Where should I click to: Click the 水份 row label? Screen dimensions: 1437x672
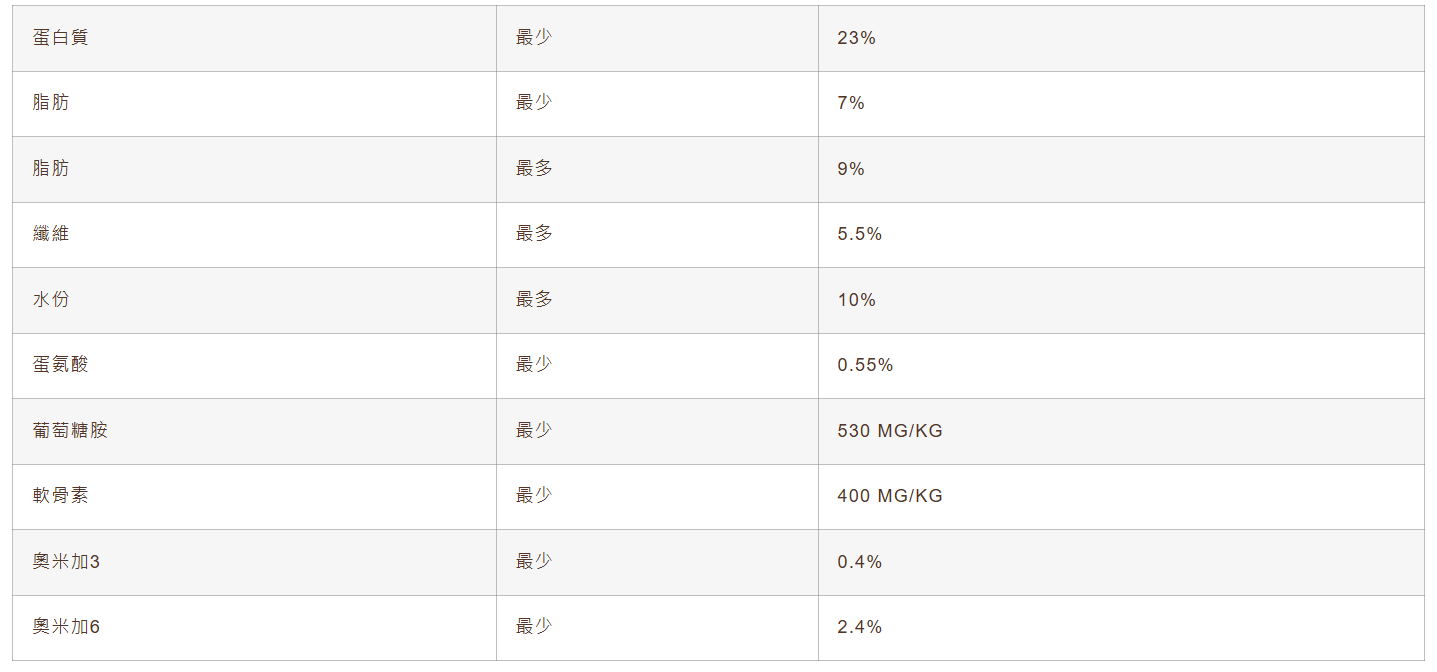pos(51,299)
